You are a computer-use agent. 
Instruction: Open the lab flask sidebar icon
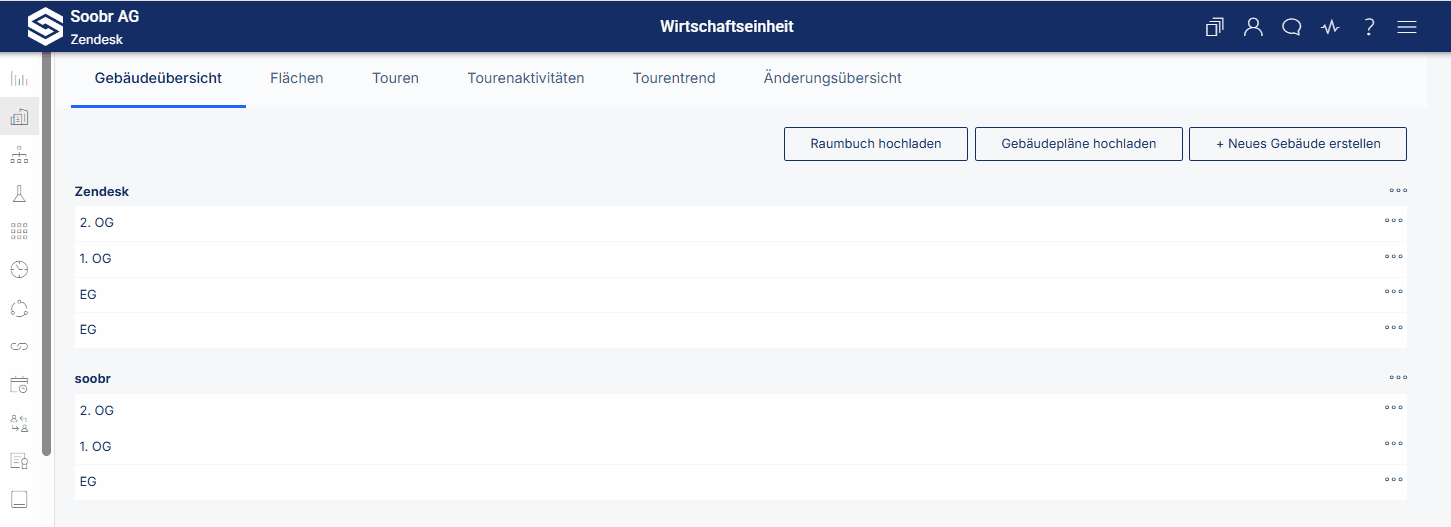(x=19, y=193)
